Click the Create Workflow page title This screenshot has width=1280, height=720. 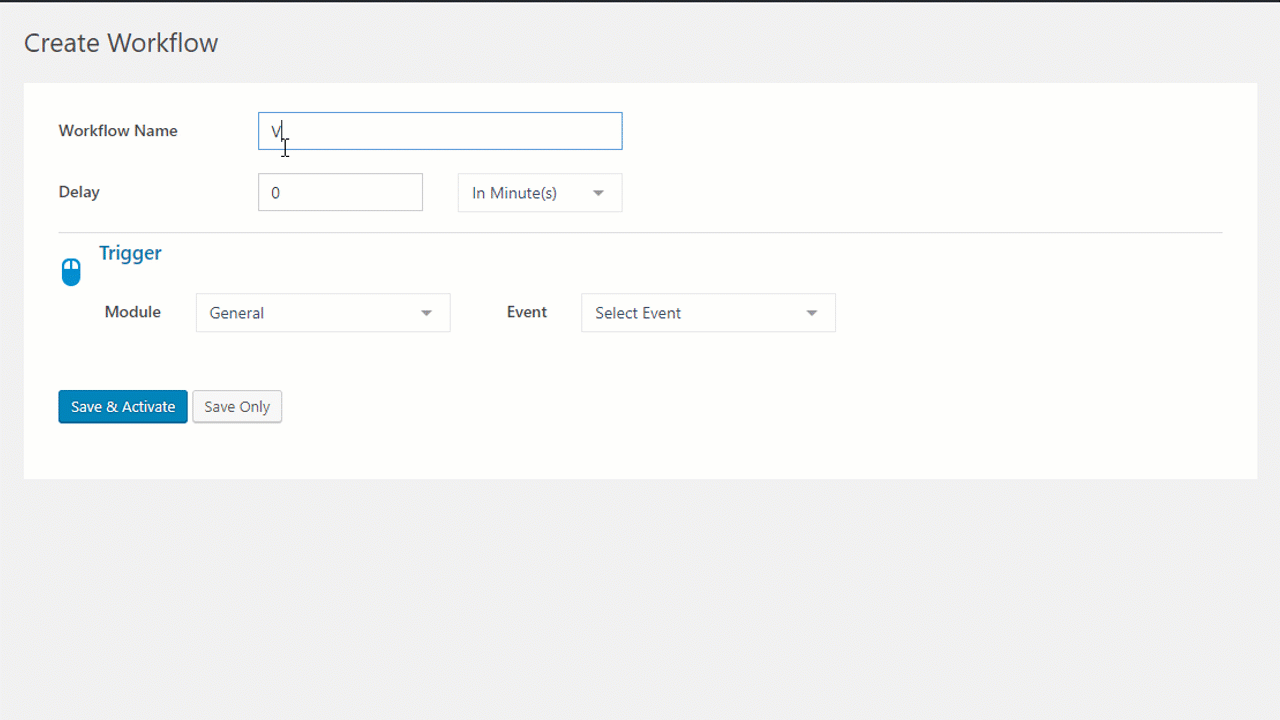tap(120, 43)
